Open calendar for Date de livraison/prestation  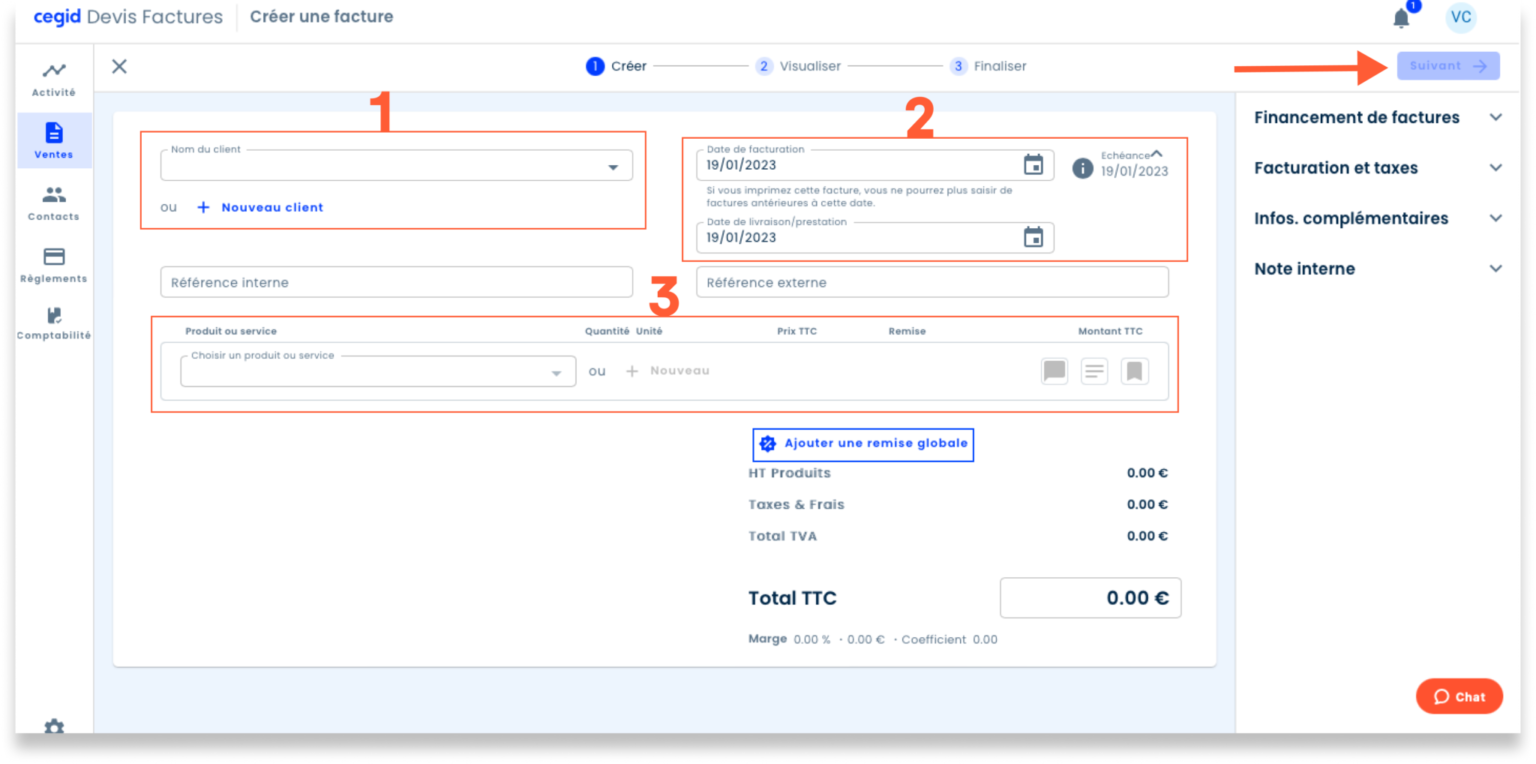(1033, 237)
